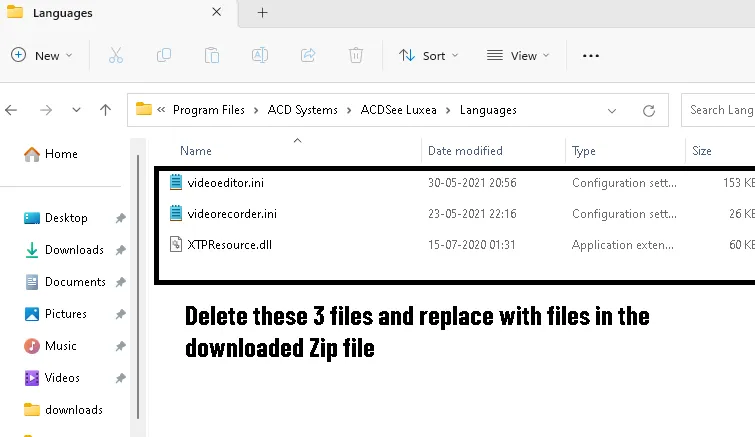Open See more three-dots menu
This screenshot has height=437, width=755.
point(590,56)
